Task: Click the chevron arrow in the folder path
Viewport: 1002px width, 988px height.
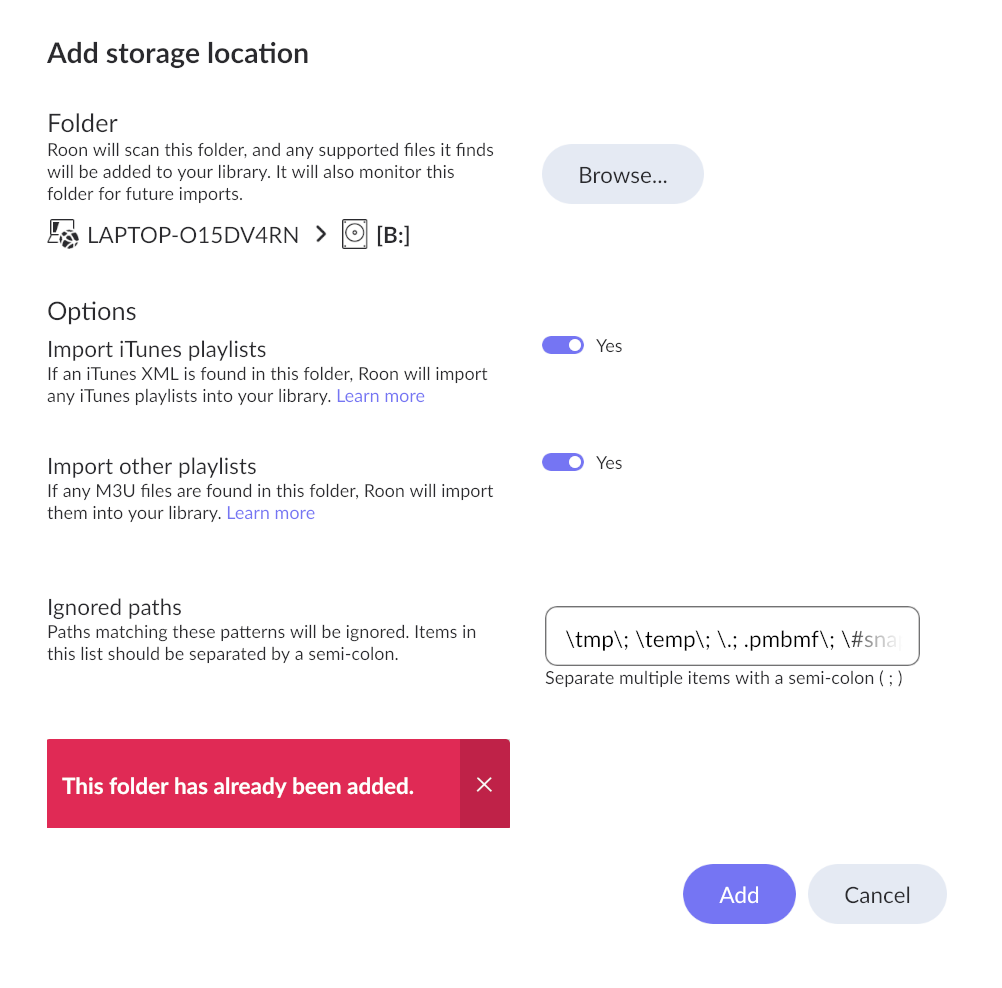Action: coord(321,235)
